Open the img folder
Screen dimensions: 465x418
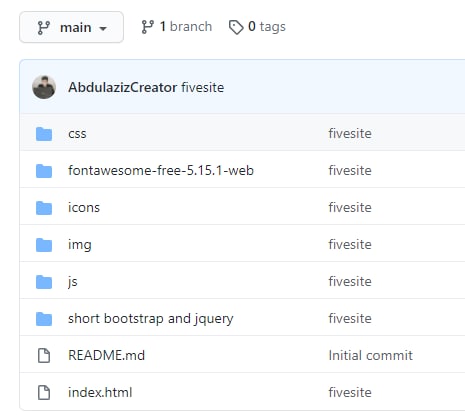pyautogui.click(x=80, y=245)
